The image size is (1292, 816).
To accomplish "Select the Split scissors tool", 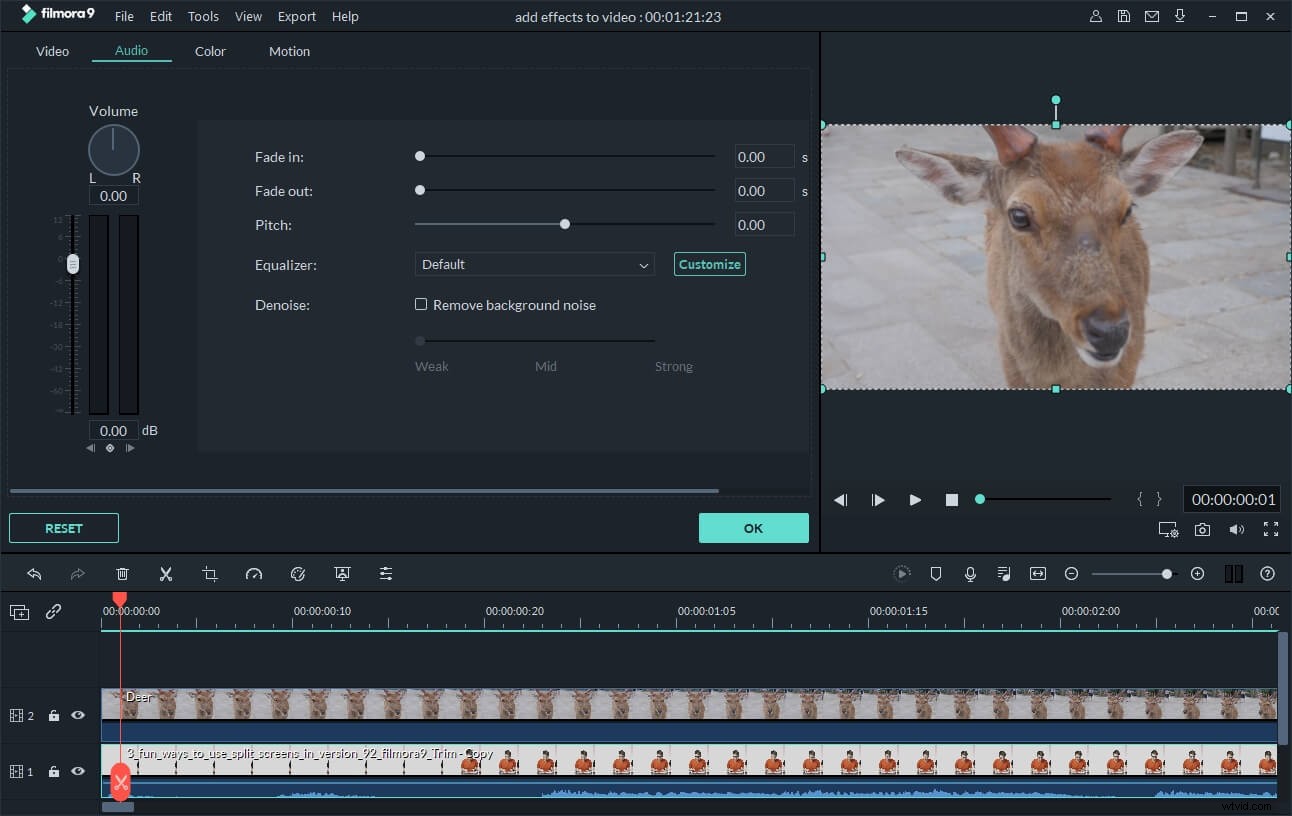I will click(166, 573).
